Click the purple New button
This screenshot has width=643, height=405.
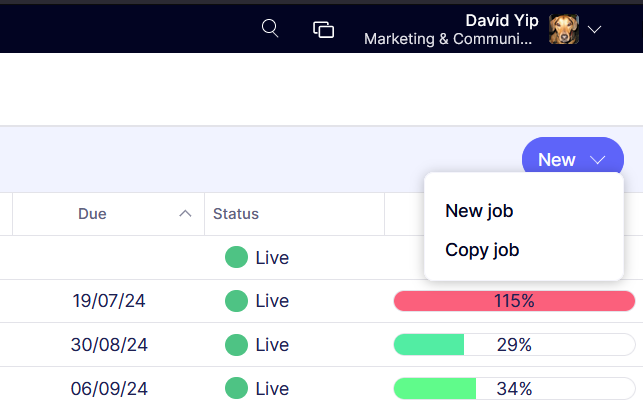tap(557, 160)
